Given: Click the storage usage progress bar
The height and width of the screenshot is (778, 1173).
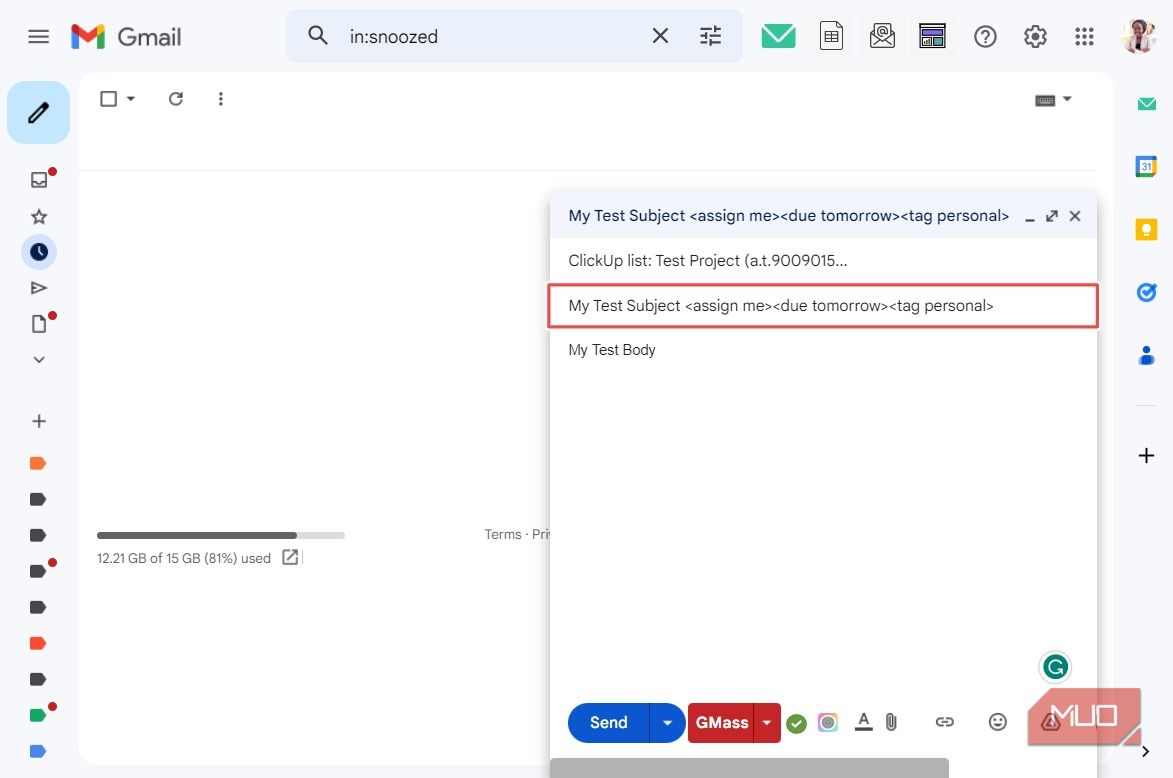Looking at the screenshot, I should (x=221, y=535).
